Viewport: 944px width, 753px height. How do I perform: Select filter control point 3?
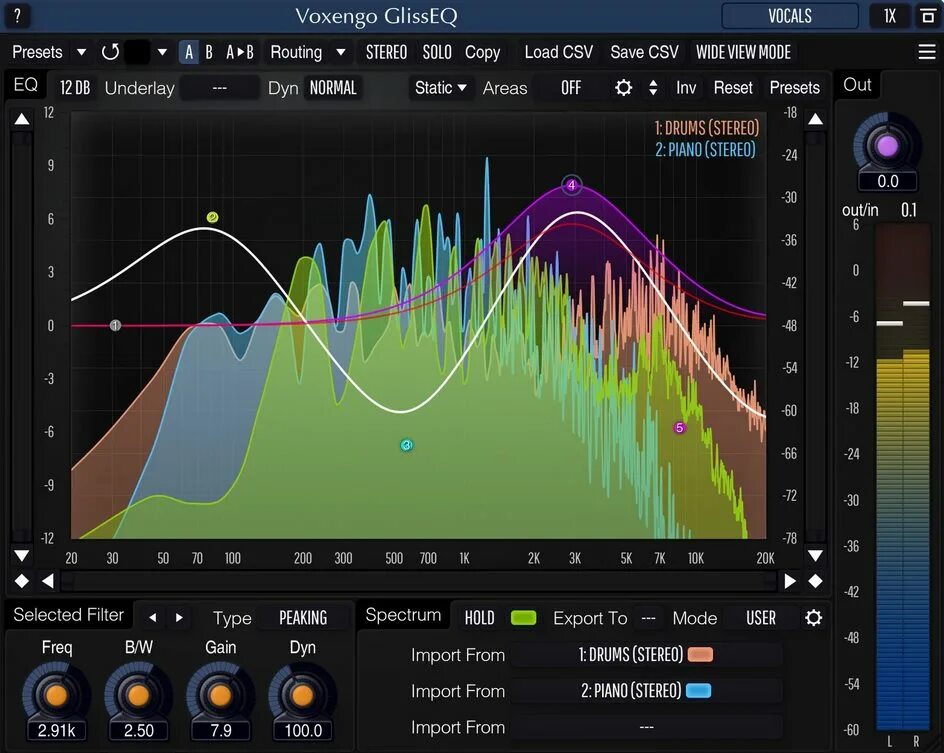(406, 445)
